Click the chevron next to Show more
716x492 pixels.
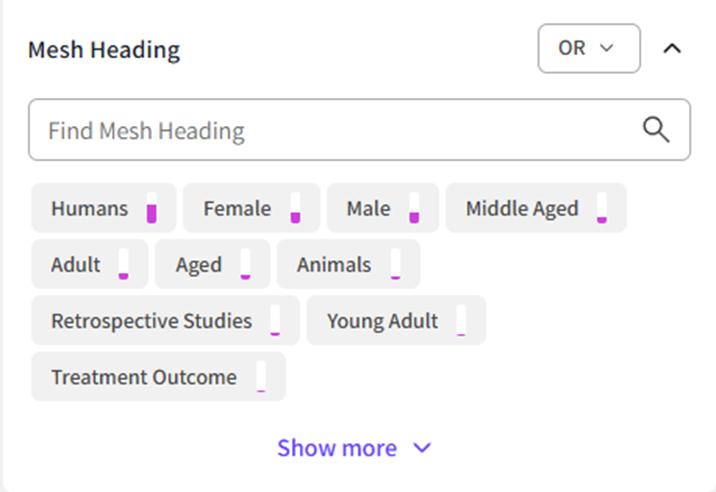click(x=422, y=448)
